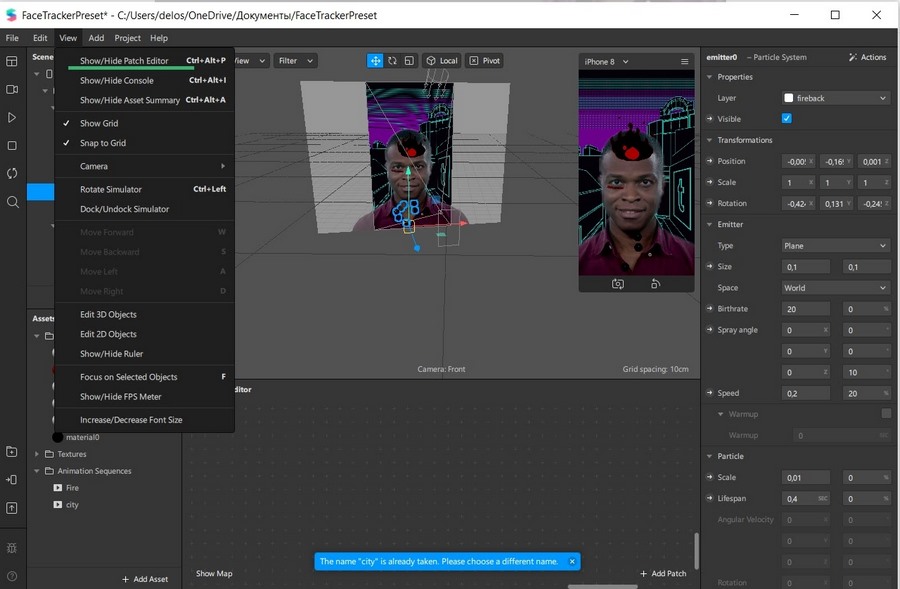Choose Show/Hide Console from the View menu

point(117,80)
